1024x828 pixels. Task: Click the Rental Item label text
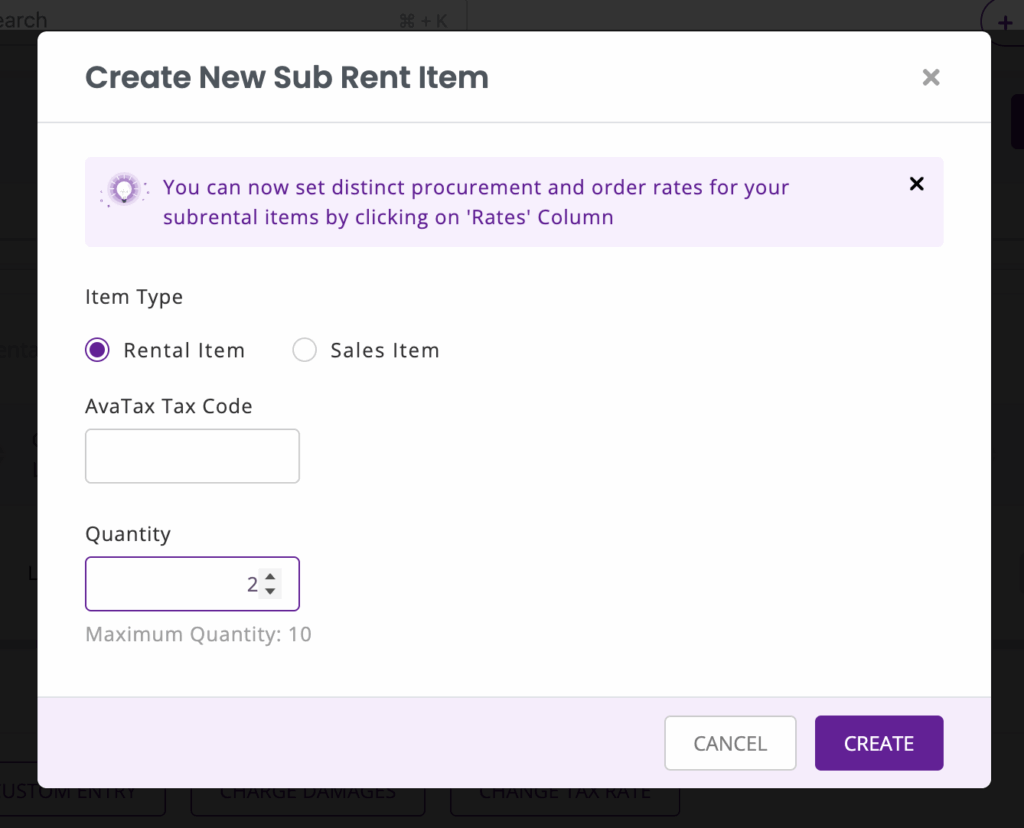coord(184,351)
